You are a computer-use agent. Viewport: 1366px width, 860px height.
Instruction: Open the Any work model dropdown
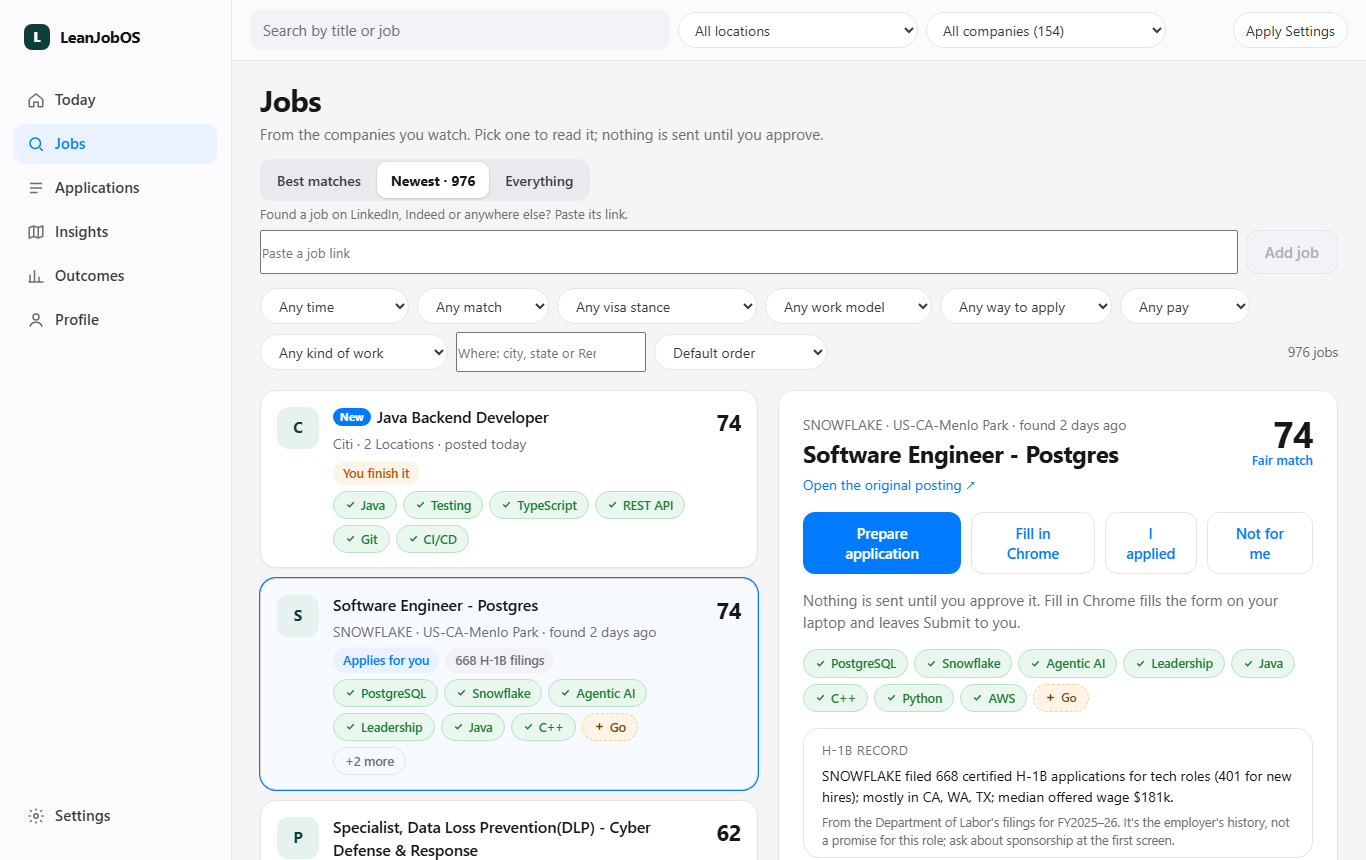[x=848, y=307]
